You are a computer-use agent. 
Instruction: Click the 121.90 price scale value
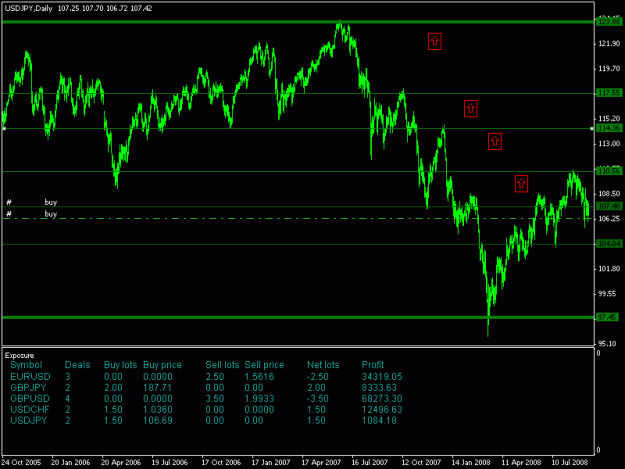(609, 43)
